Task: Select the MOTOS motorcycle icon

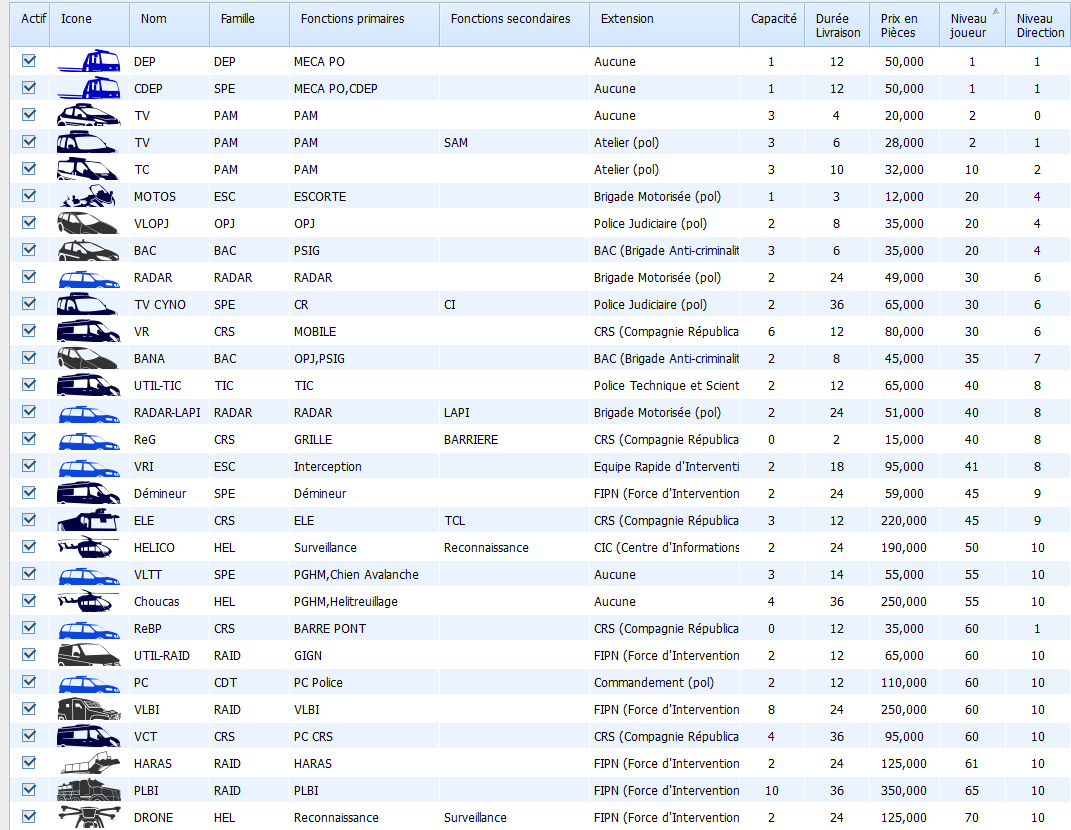Action: coord(87,196)
